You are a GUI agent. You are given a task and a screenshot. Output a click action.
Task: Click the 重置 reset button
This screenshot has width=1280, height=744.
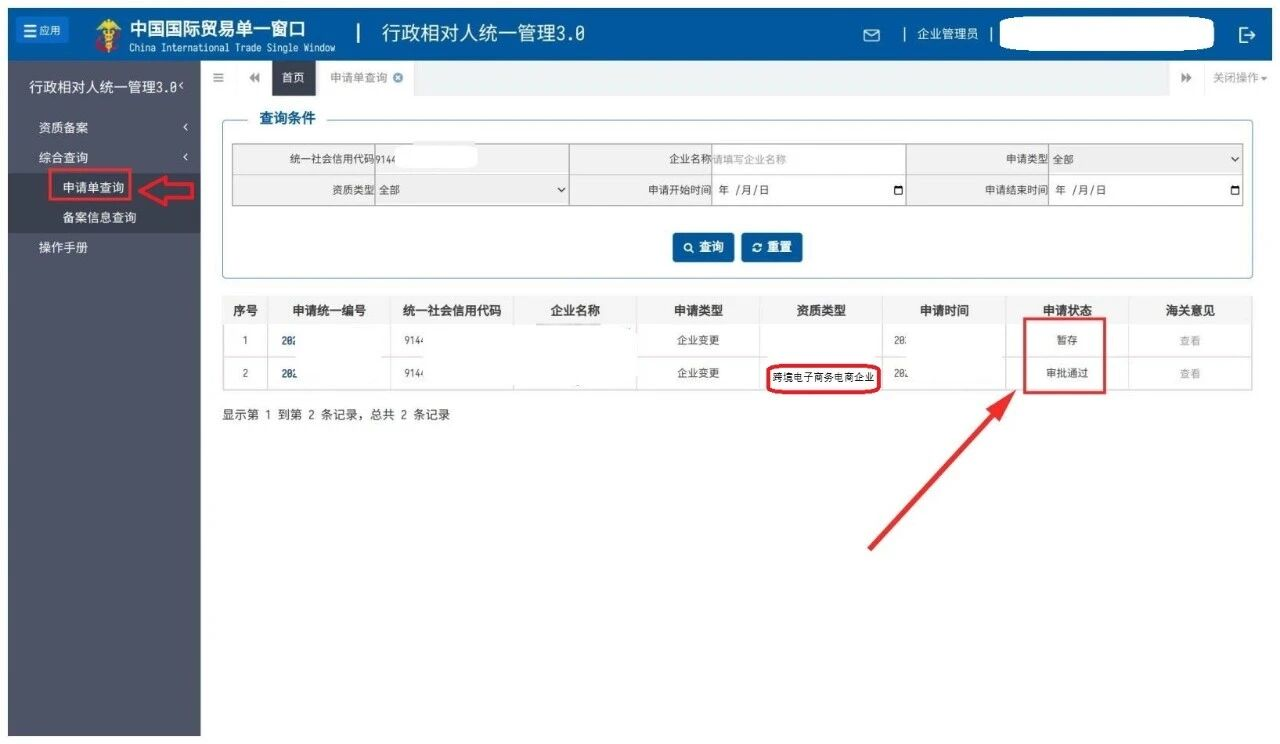[771, 247]
